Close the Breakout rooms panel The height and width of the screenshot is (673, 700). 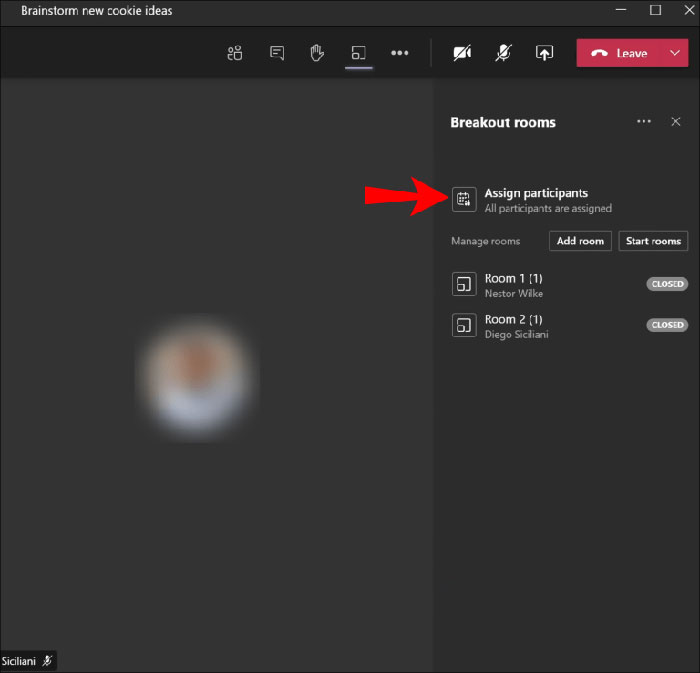tap(676, 121)
